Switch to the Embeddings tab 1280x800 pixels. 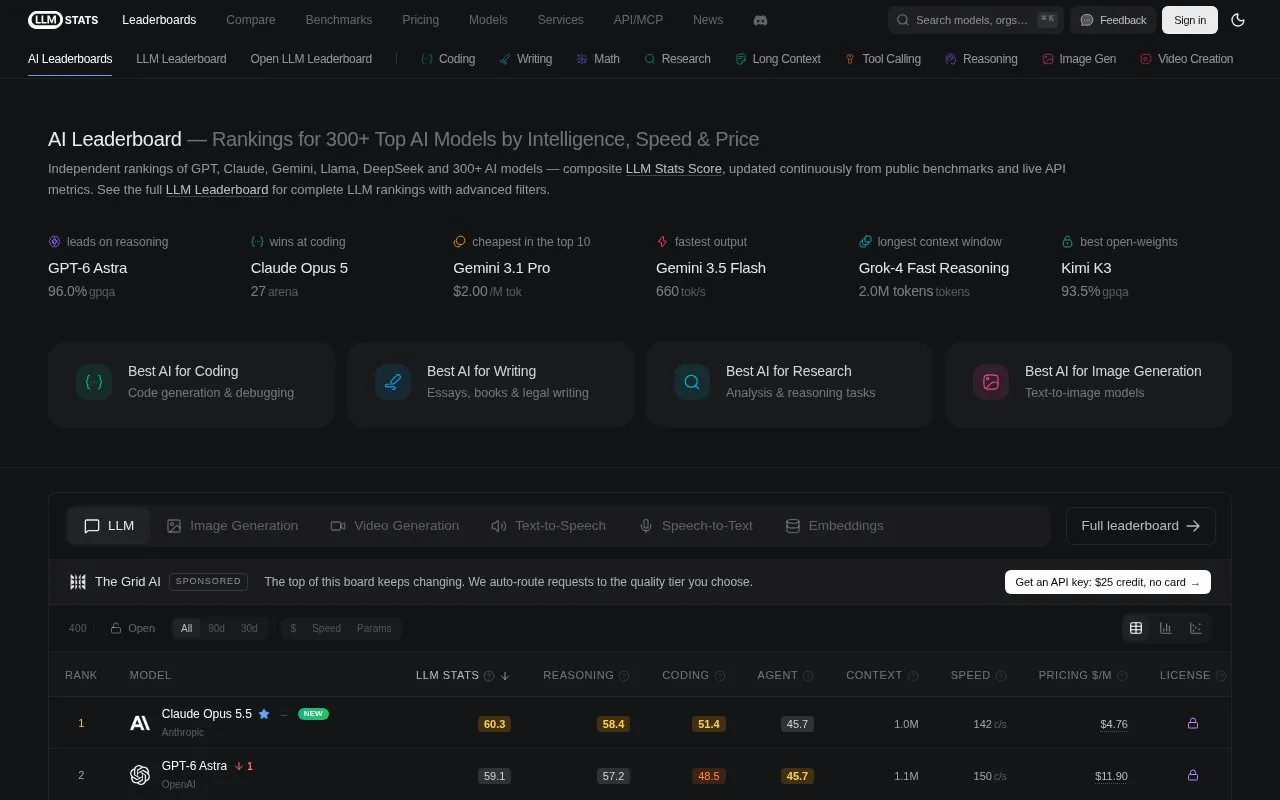(834, 526)
